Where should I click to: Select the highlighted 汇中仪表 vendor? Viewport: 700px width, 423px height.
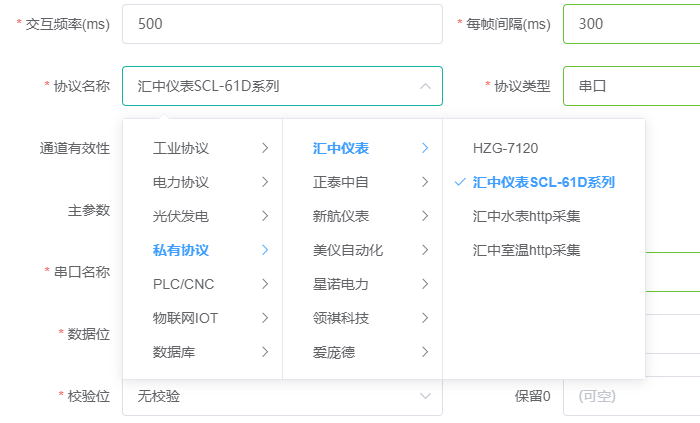362,148
